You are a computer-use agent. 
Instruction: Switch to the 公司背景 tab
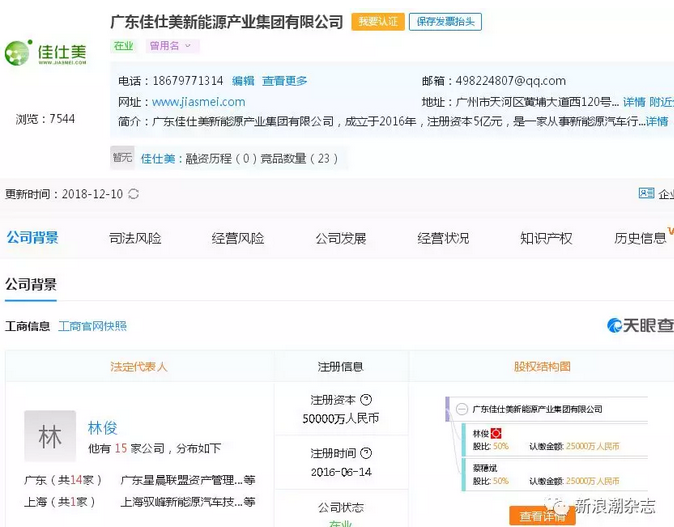[x=32, y=238]
